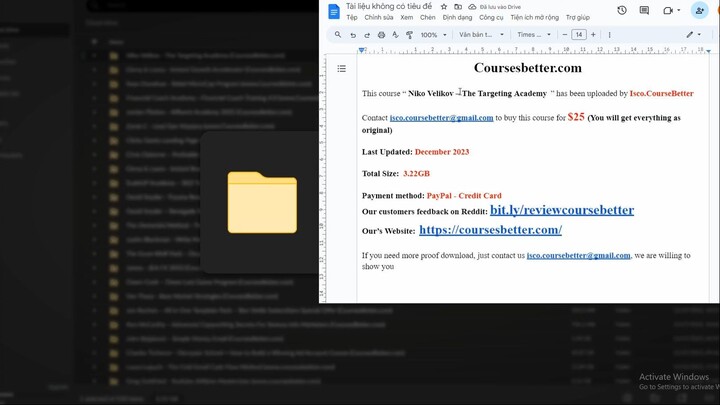Viewport: 720px width, 405px height.
Task: Click the redo arrow icon
Action: click(x=367, y=35)
